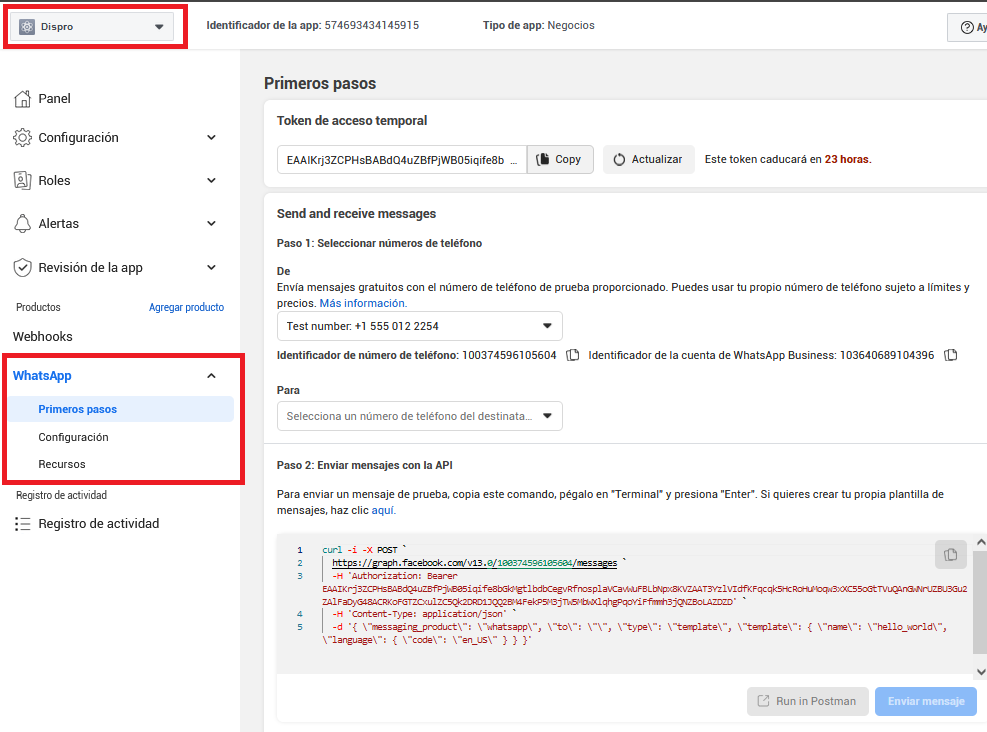Screen dimensions: 987x732
Task: Click the temporary access token field
Action: click(x=402, y=160)
